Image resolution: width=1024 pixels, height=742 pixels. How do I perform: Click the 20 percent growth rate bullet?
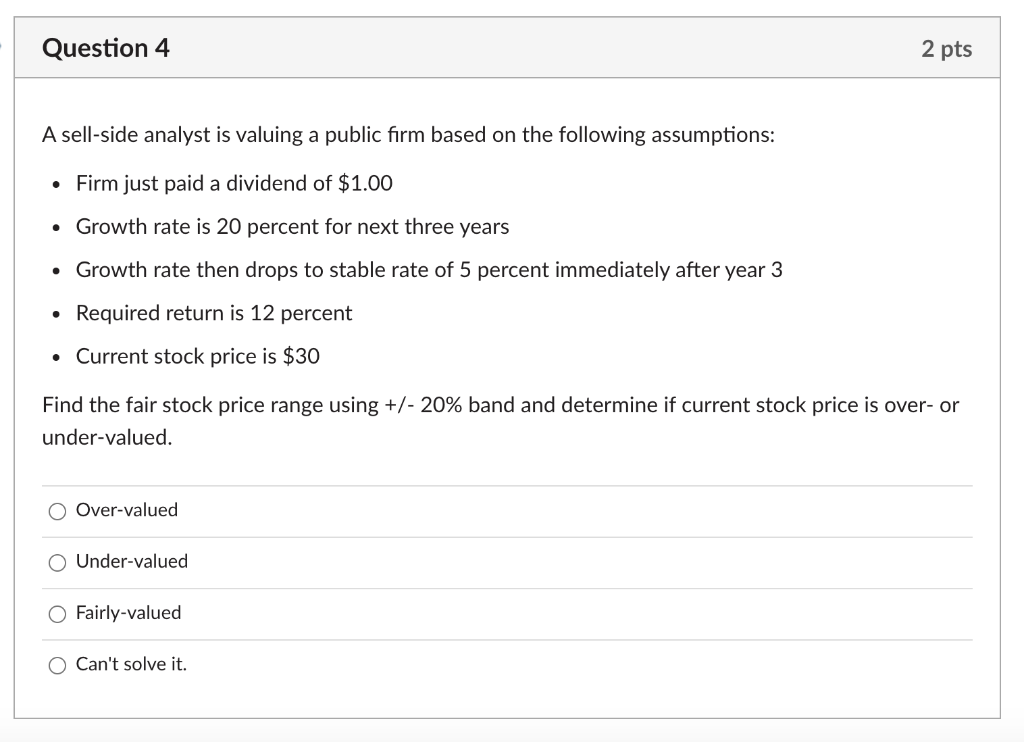(x=292, y=226)
